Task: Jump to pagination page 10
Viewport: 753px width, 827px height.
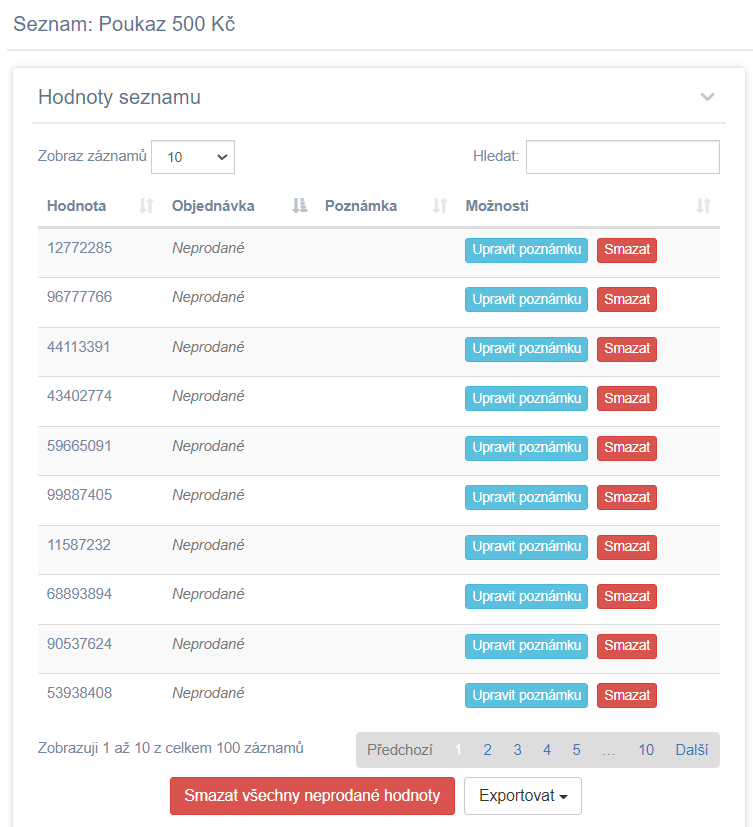Action: (x=646, y=749)
